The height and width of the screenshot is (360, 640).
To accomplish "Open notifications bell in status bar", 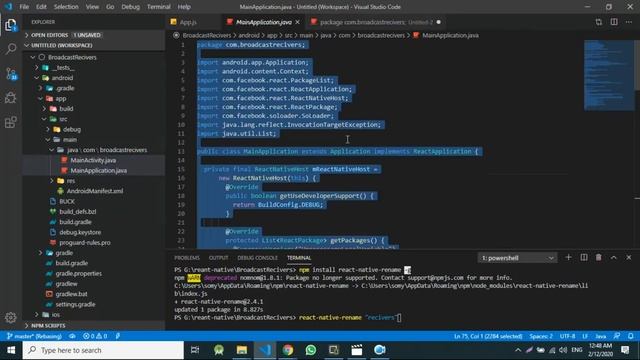I will point(631,336).
